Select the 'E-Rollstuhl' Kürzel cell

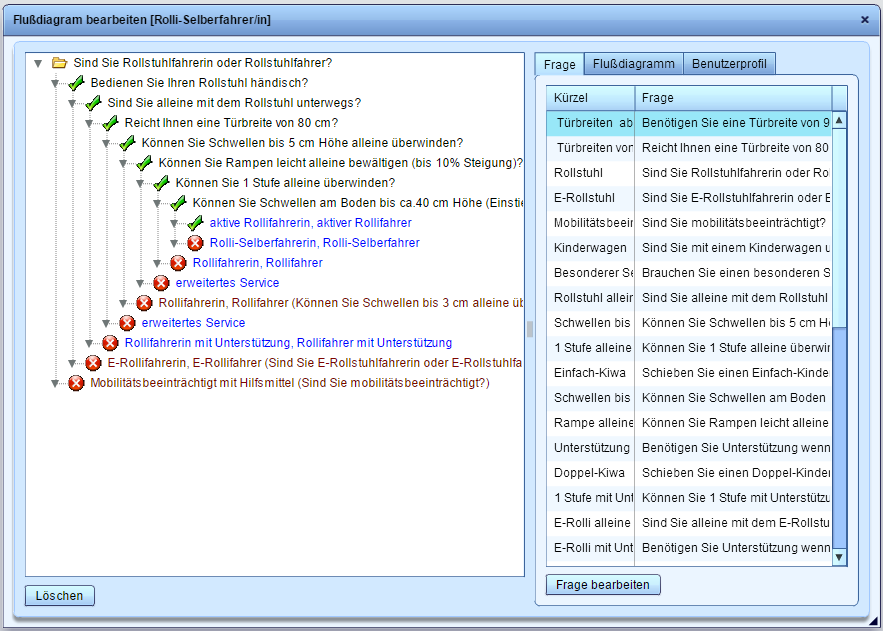pyautogui.click(x=591, y=198)
